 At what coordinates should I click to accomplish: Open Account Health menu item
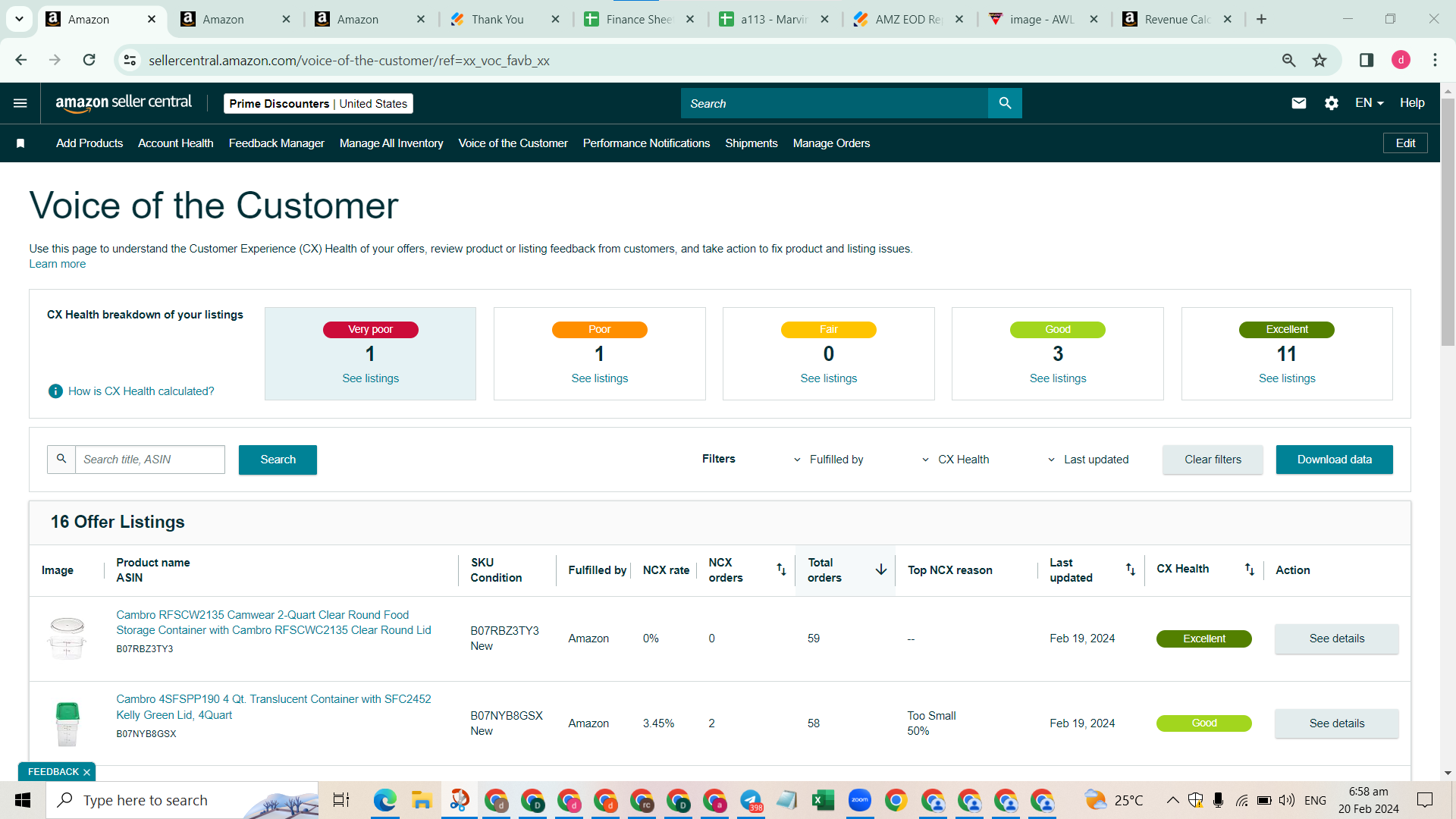pos(175,143)
